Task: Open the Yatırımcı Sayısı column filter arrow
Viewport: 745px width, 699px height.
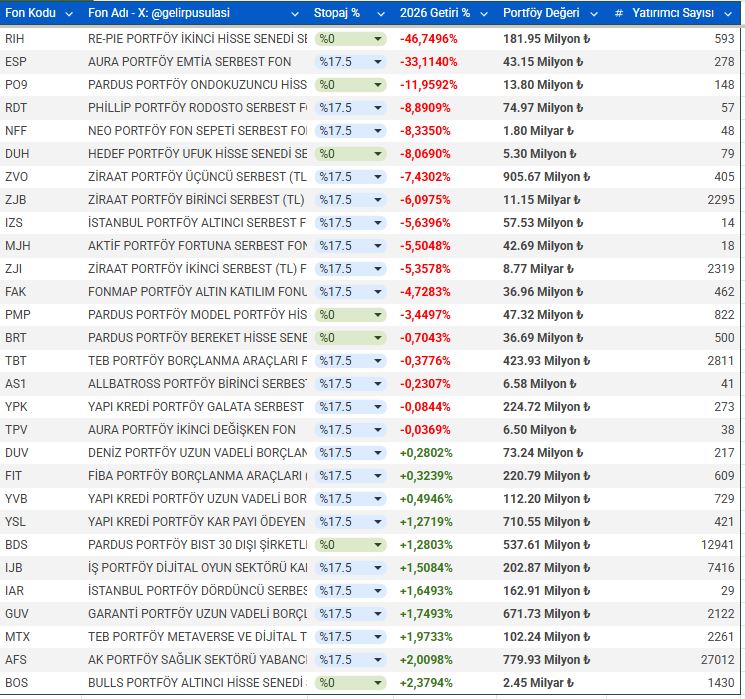Action: coord(728,14)
